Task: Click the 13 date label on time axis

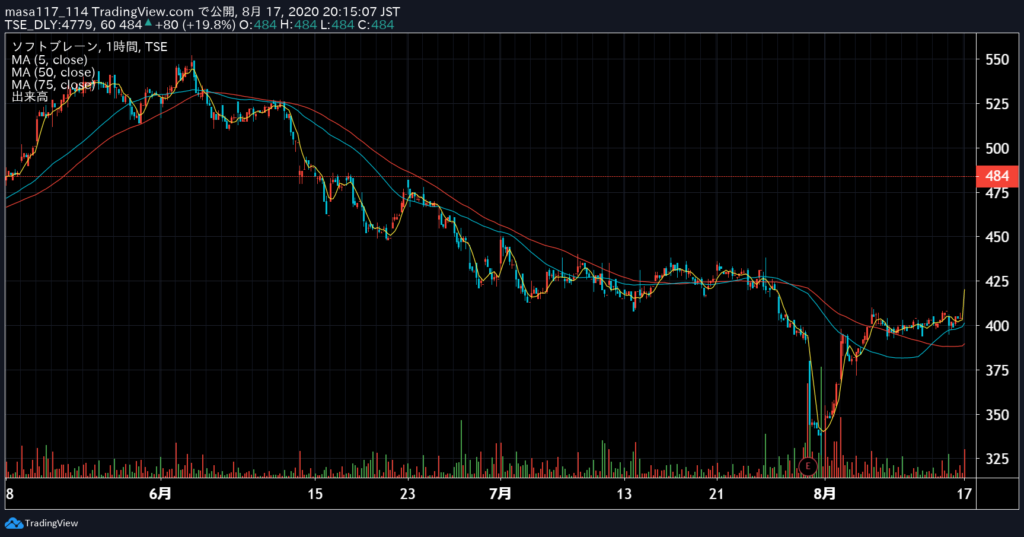Action: point(624,494)
